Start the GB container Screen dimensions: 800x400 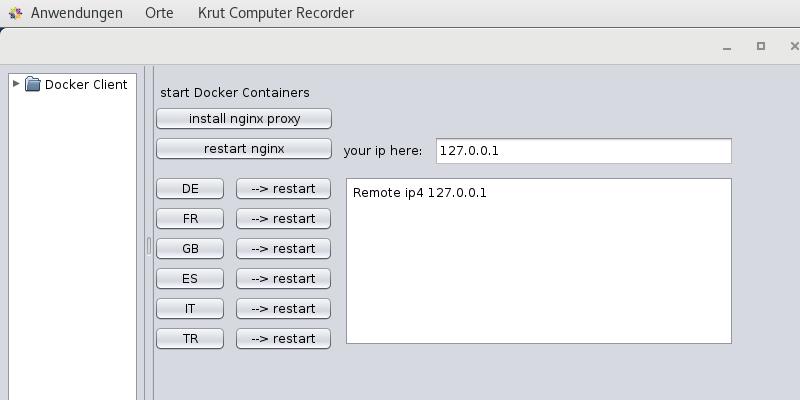coord(190,249)
